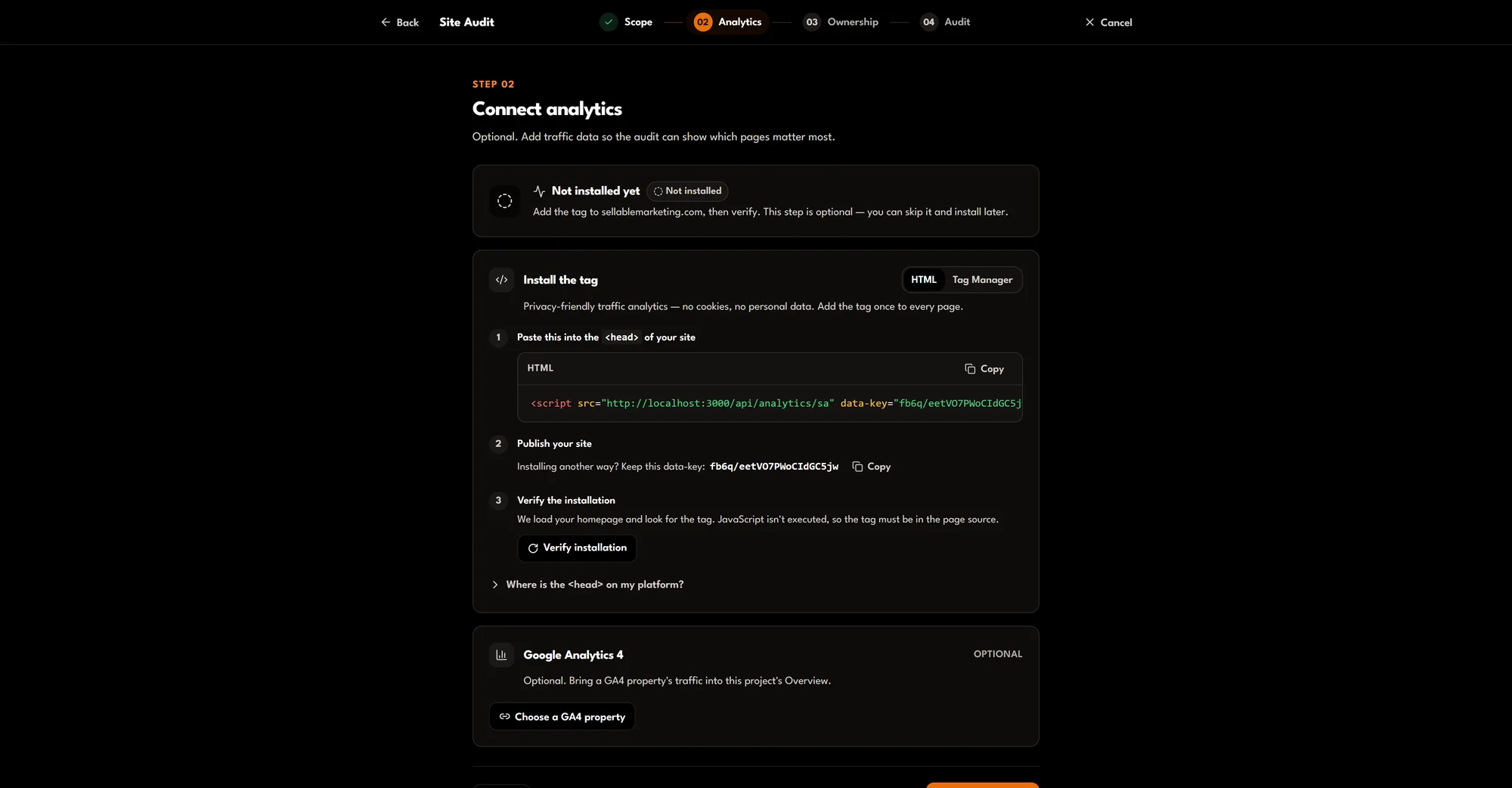This screenshot has width=1512, height=788.
Task: Cancel the site audit setup
Action: 1108,22
